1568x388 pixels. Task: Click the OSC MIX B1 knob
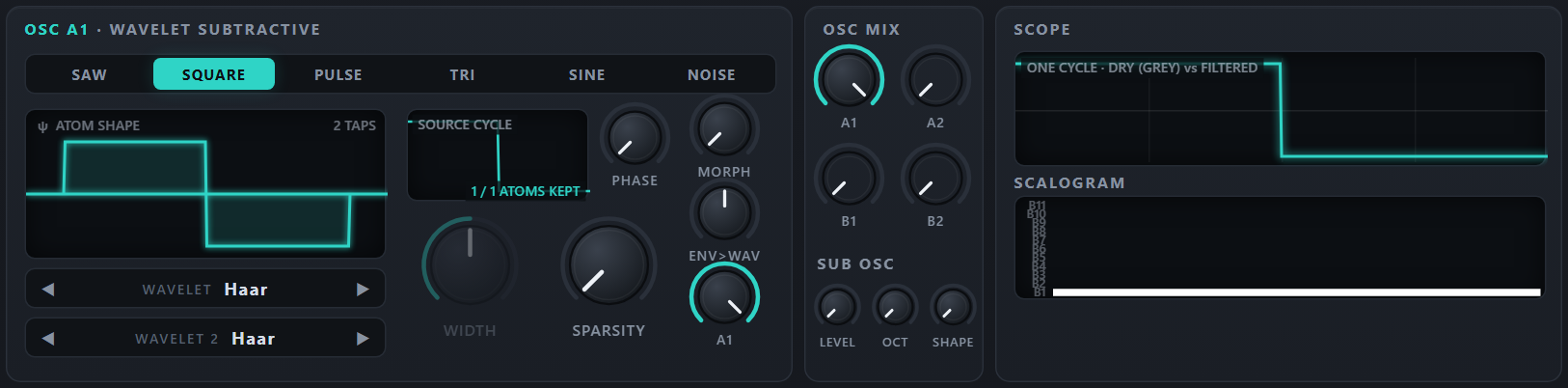point(849,179)
